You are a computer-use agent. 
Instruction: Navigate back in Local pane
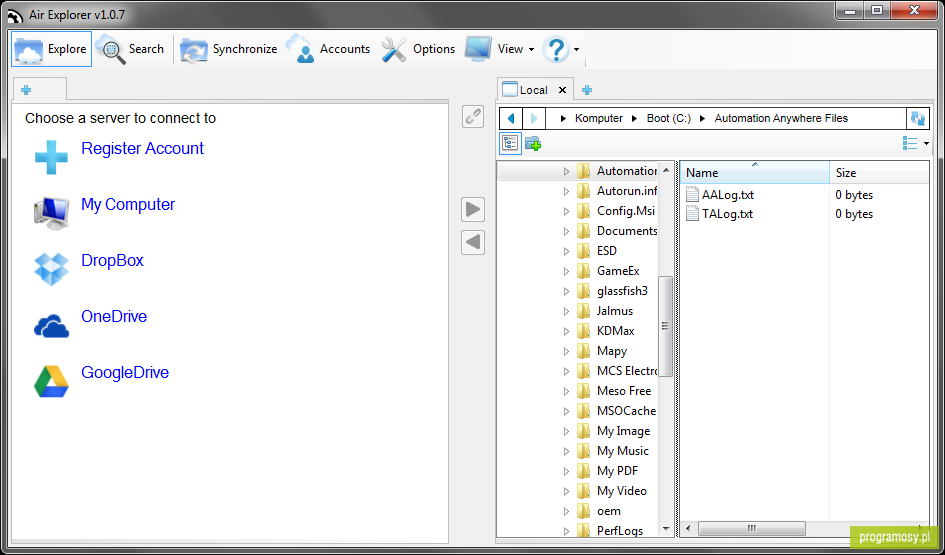(511, 119)
